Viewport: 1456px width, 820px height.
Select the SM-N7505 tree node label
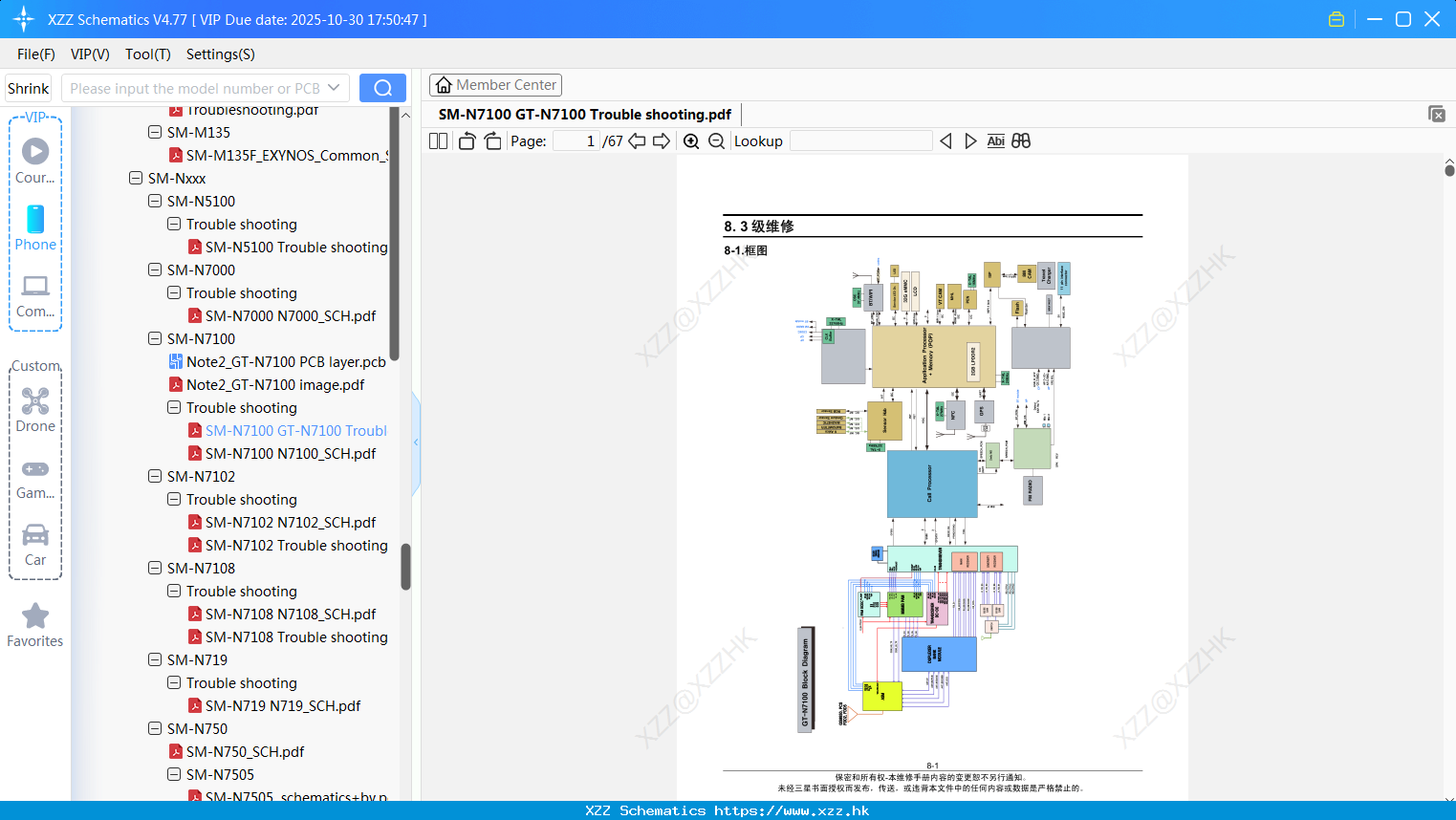pyautogui.click(x=220, y=774)
